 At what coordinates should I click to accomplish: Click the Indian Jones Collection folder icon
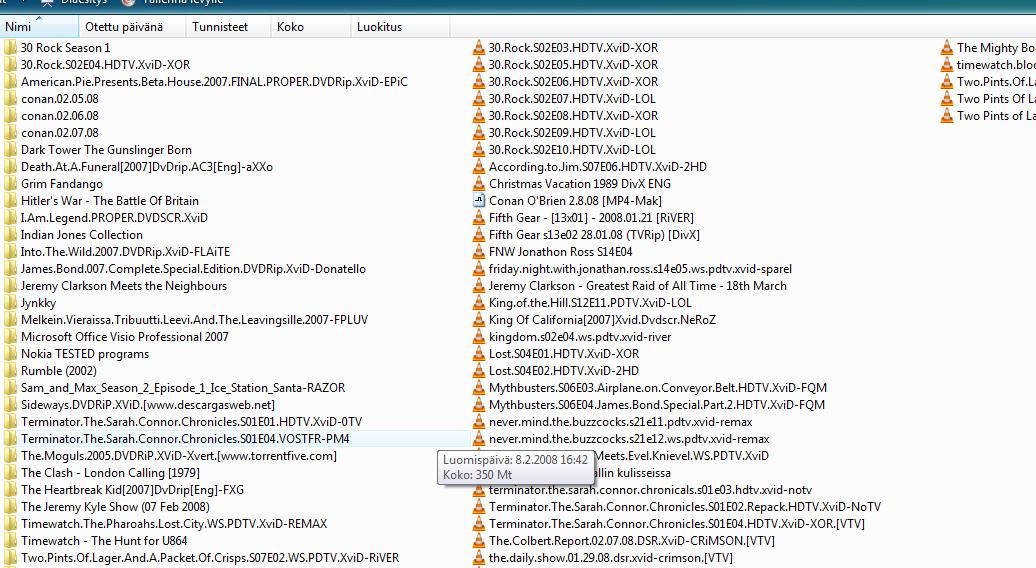pos(10,234)
